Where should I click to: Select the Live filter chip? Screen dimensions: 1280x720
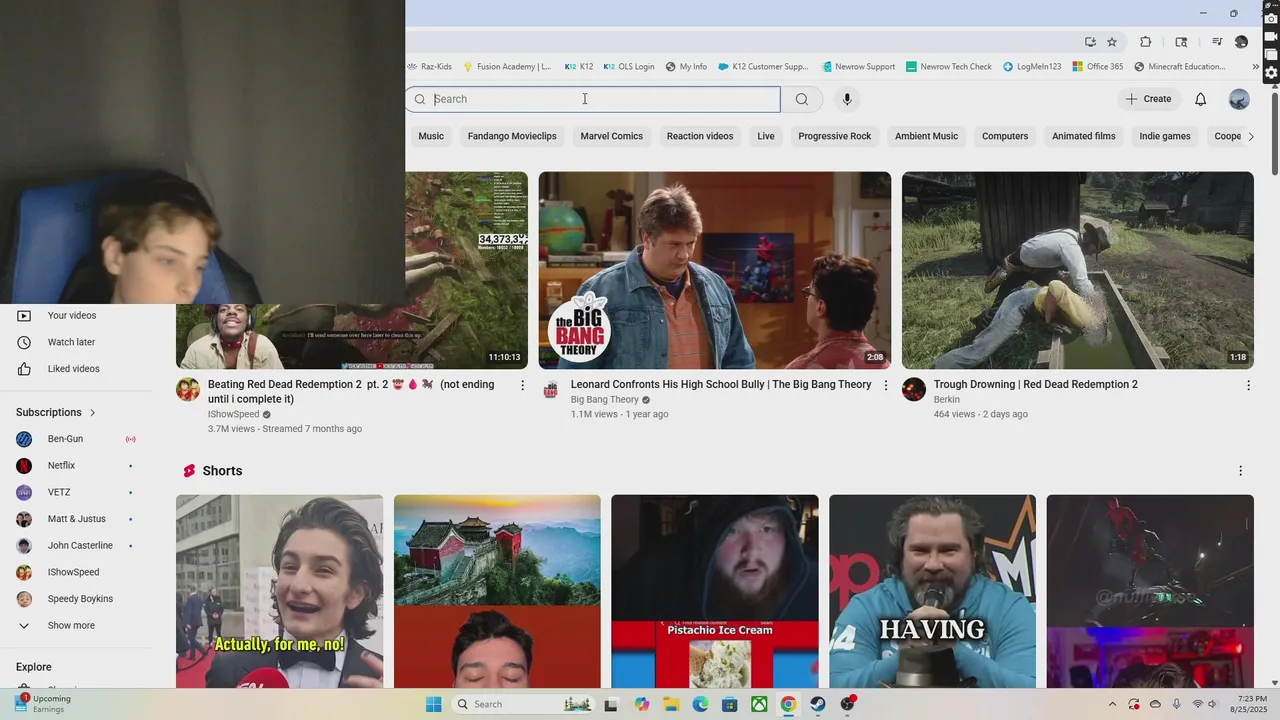(x=766, y=136)
